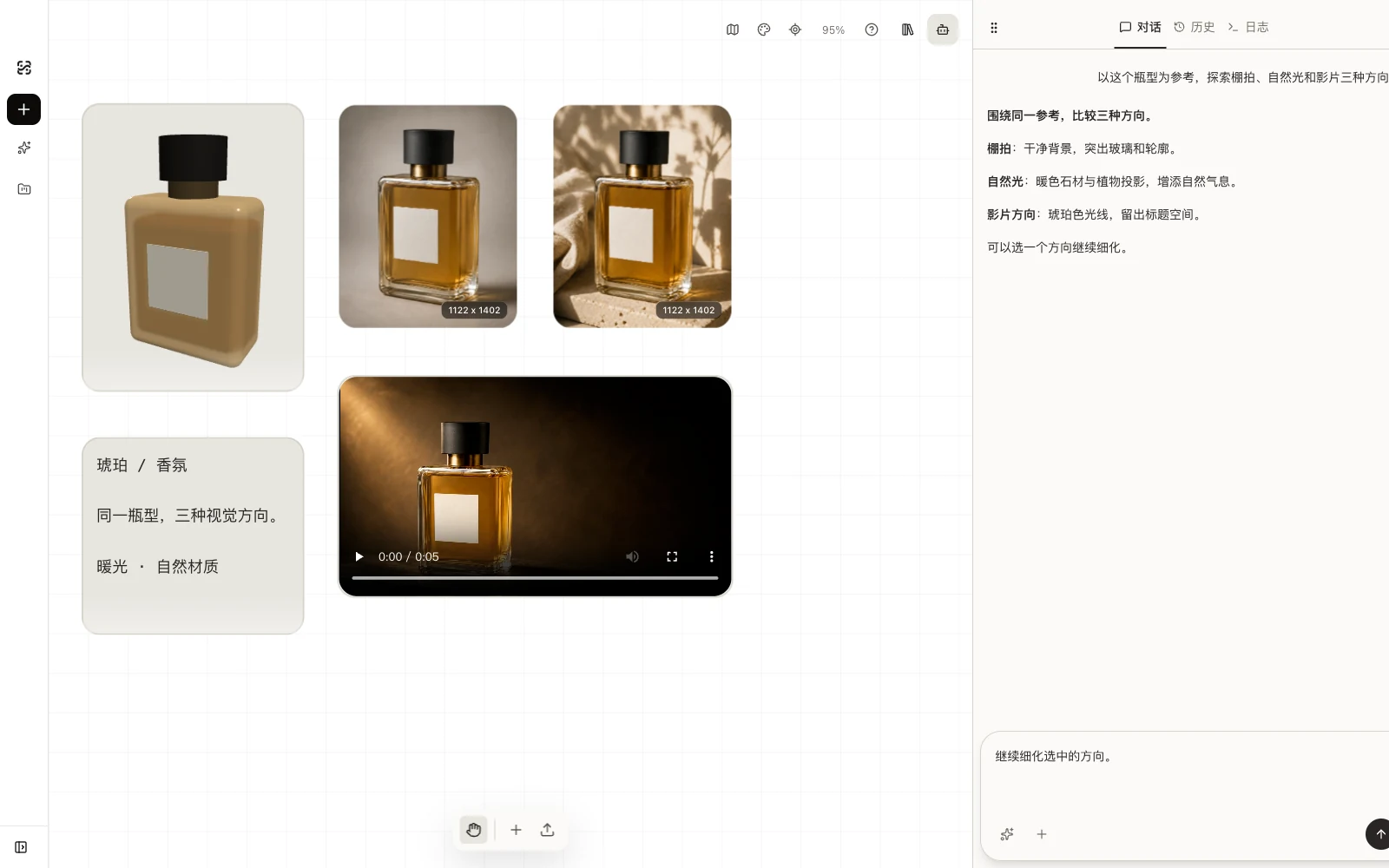
Task: Select the studio shot perfume image
Action: coord(428,216)
